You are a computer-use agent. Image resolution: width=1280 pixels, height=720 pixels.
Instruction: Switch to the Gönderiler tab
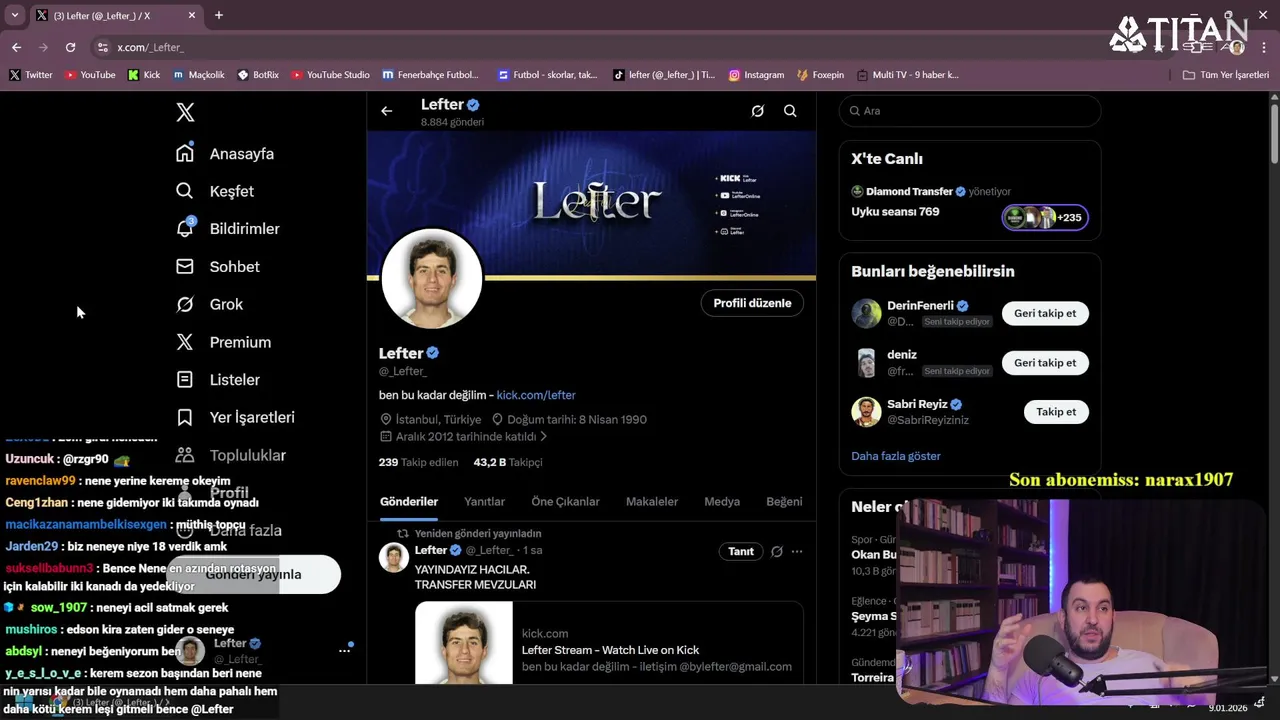409,502
